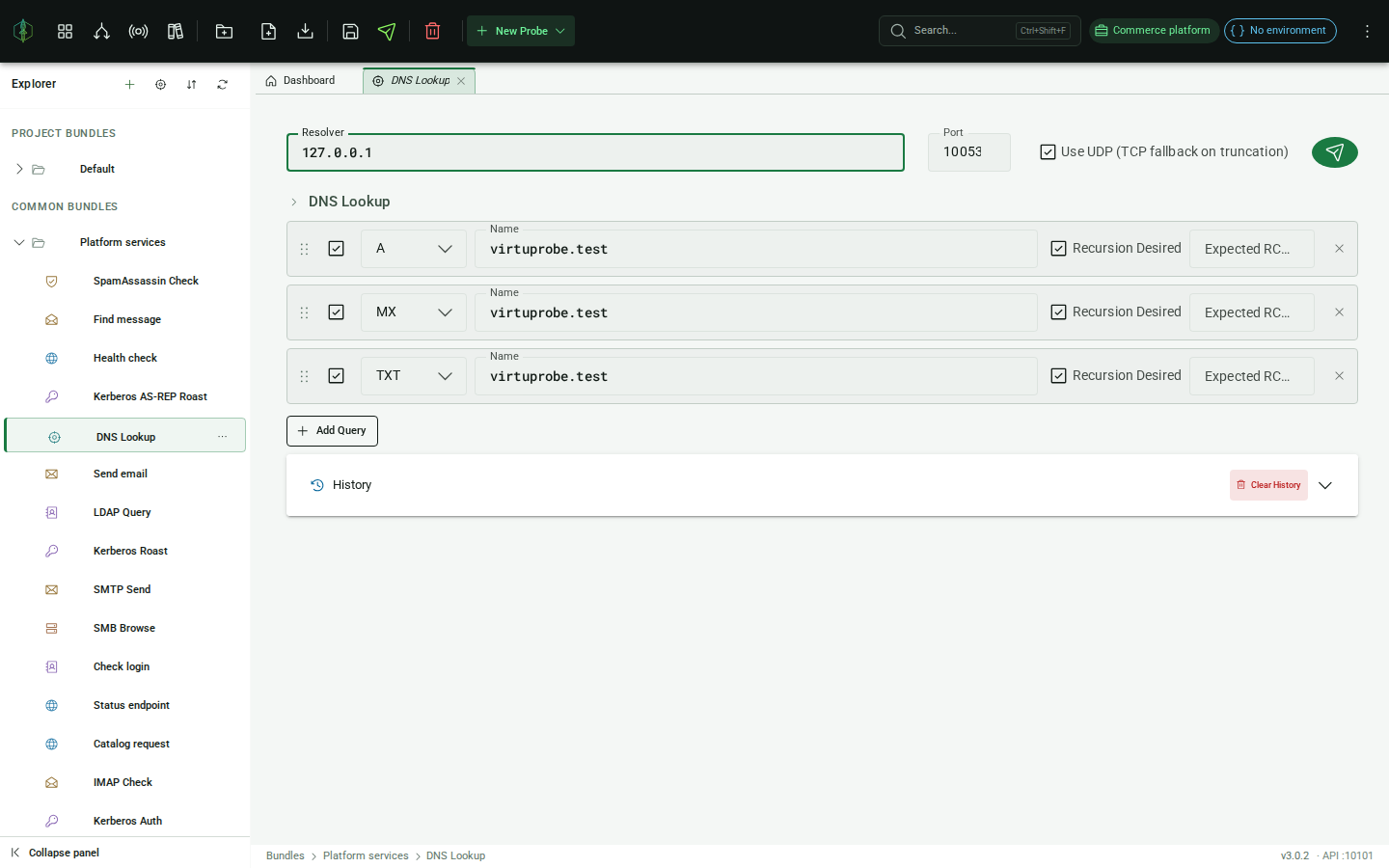Remove the MX record query row

tap(1339, 312)
